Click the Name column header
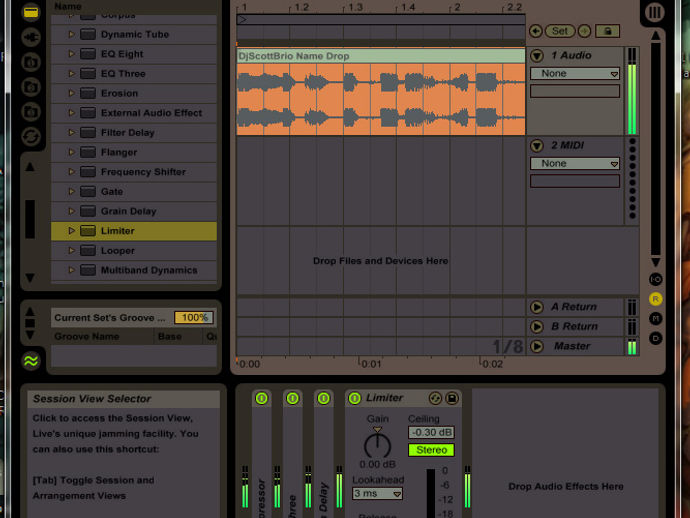Viewport: 690px width, 518px height. pos(134,7)
